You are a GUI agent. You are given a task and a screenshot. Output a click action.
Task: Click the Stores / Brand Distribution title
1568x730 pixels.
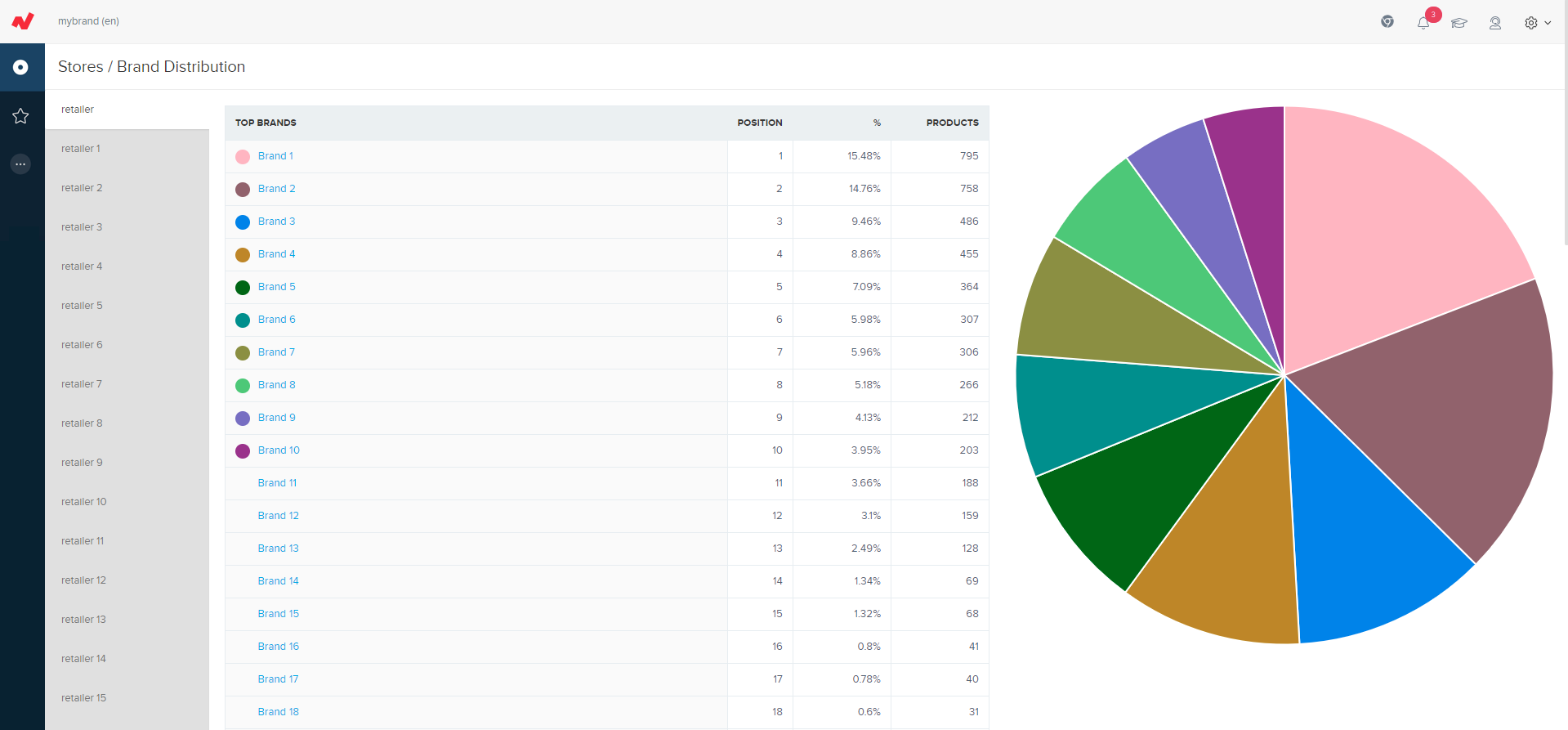pos(151,67)
